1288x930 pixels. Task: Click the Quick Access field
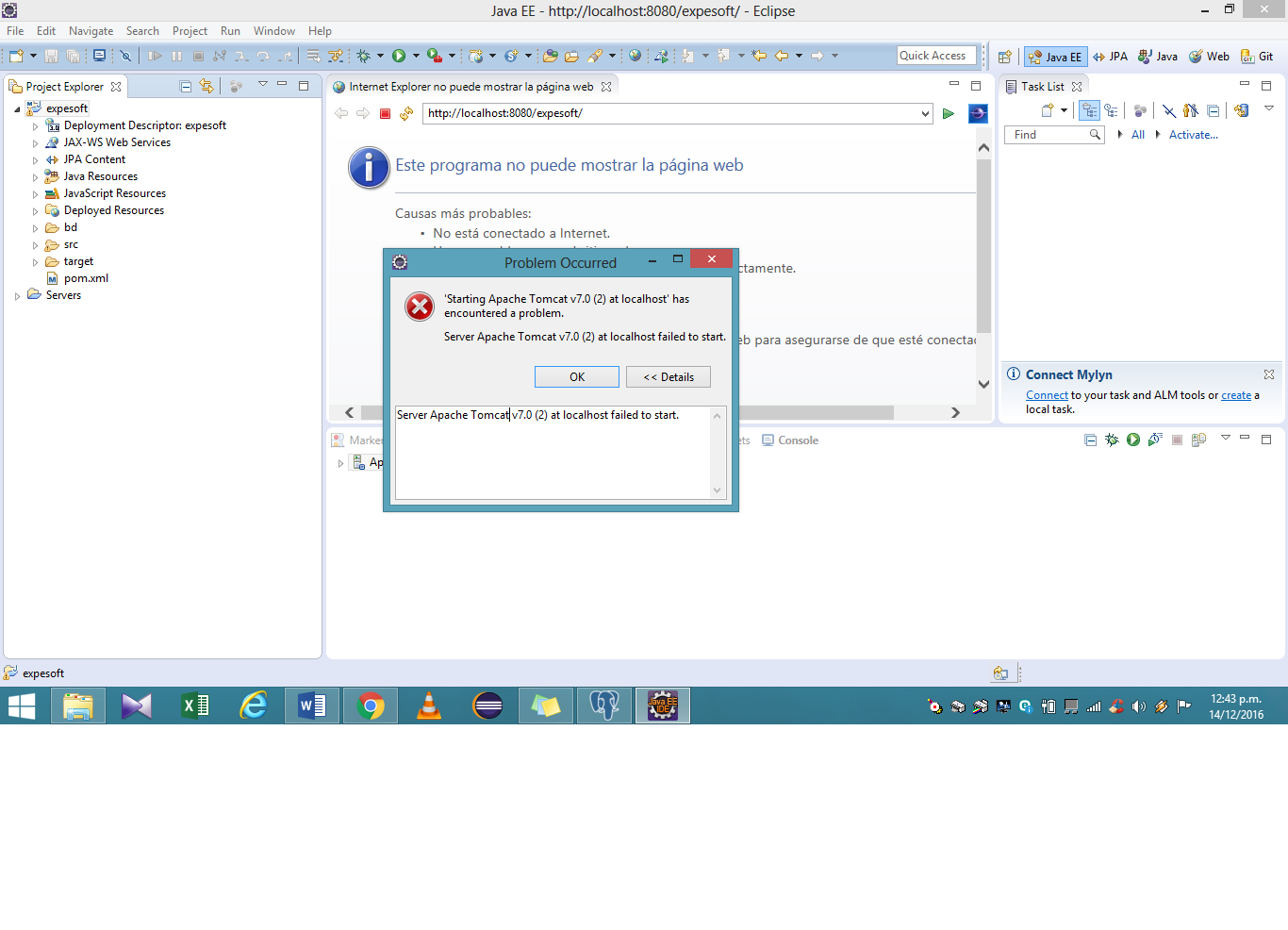[936, 56]
